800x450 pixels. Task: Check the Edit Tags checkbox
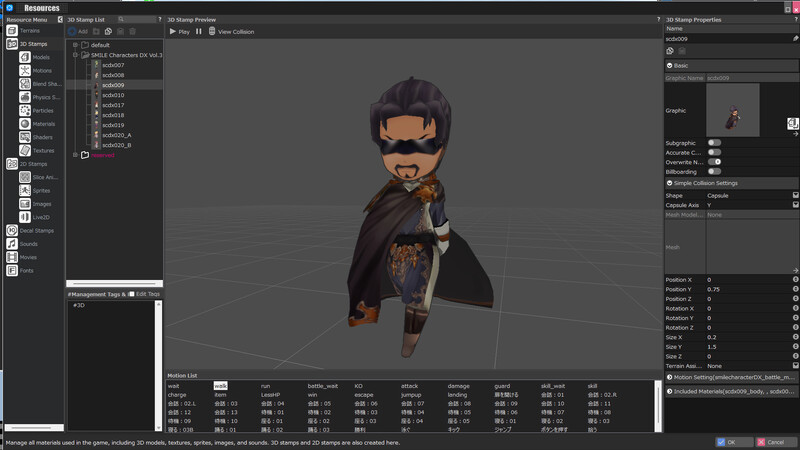pyautogui.click(x=132, y=294)
